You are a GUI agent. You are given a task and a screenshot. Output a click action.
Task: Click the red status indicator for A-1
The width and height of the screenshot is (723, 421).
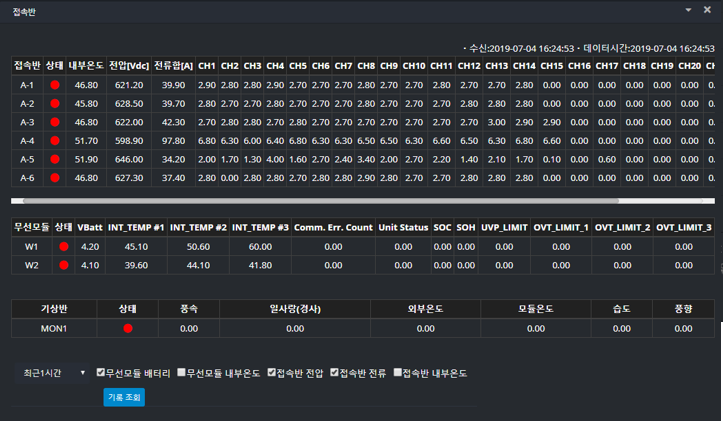point(54,86)
